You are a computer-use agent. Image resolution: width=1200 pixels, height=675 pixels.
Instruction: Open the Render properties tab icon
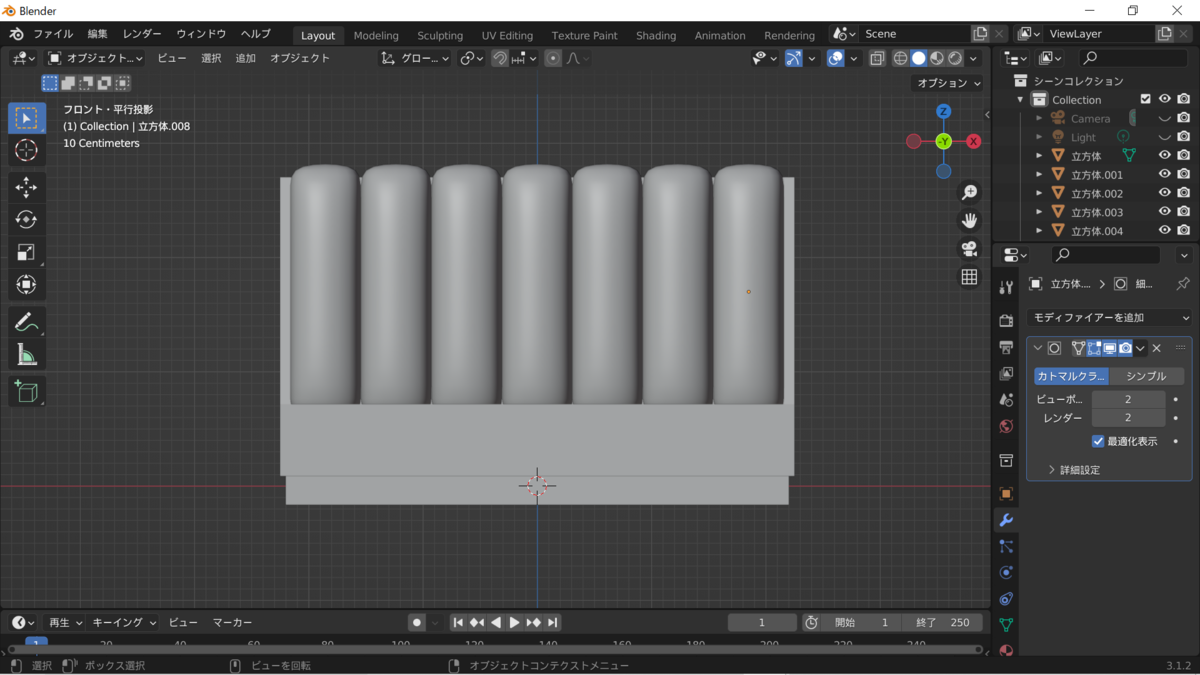1006,320
